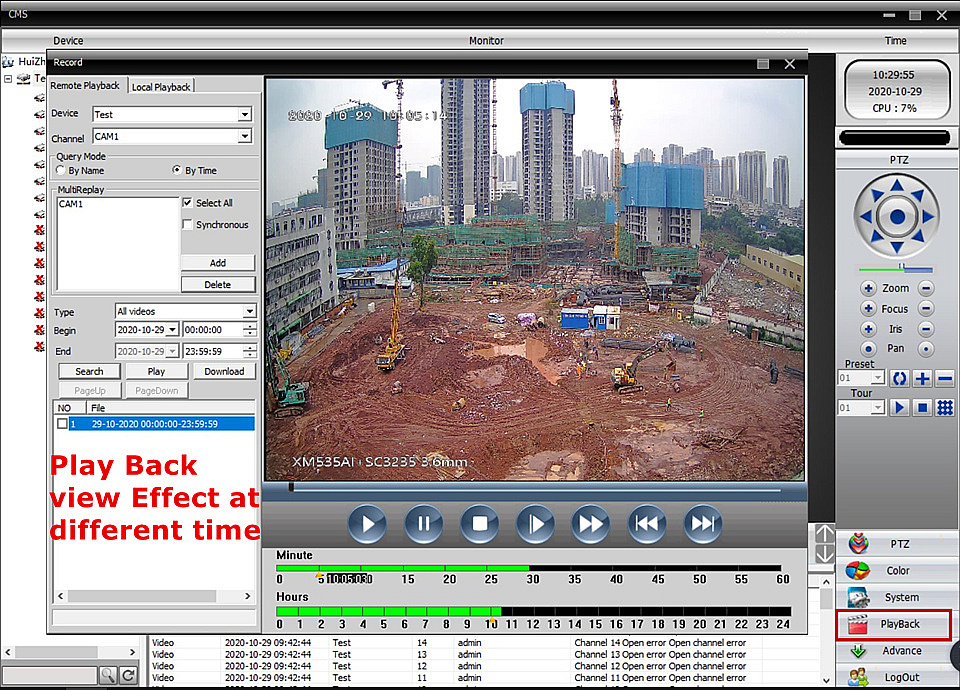Screen dimensions: 960x690
Task: Pause the video playback
Action: [x=423, y=523]
